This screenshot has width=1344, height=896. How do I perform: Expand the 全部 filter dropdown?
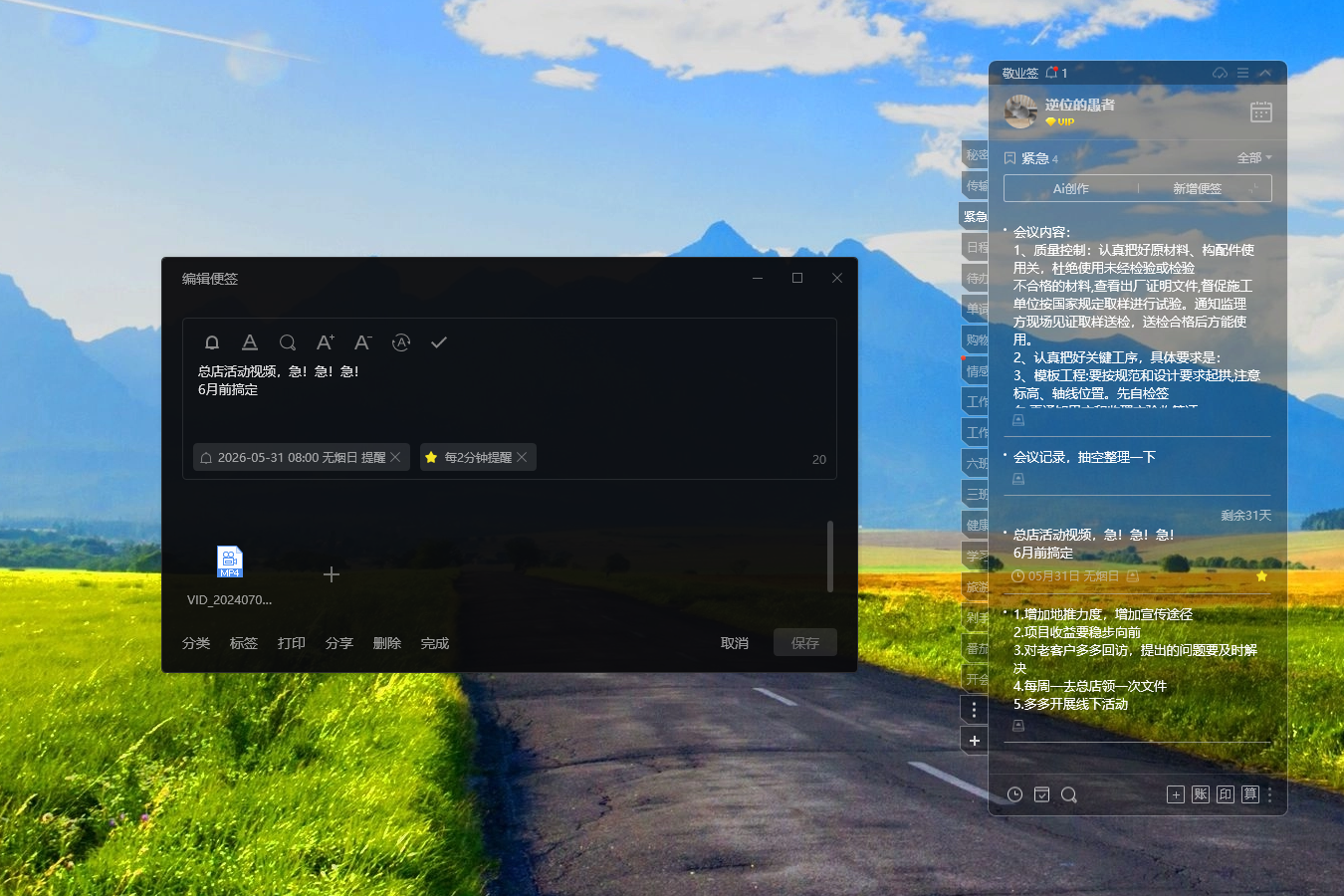click(x=1254, y=158)
